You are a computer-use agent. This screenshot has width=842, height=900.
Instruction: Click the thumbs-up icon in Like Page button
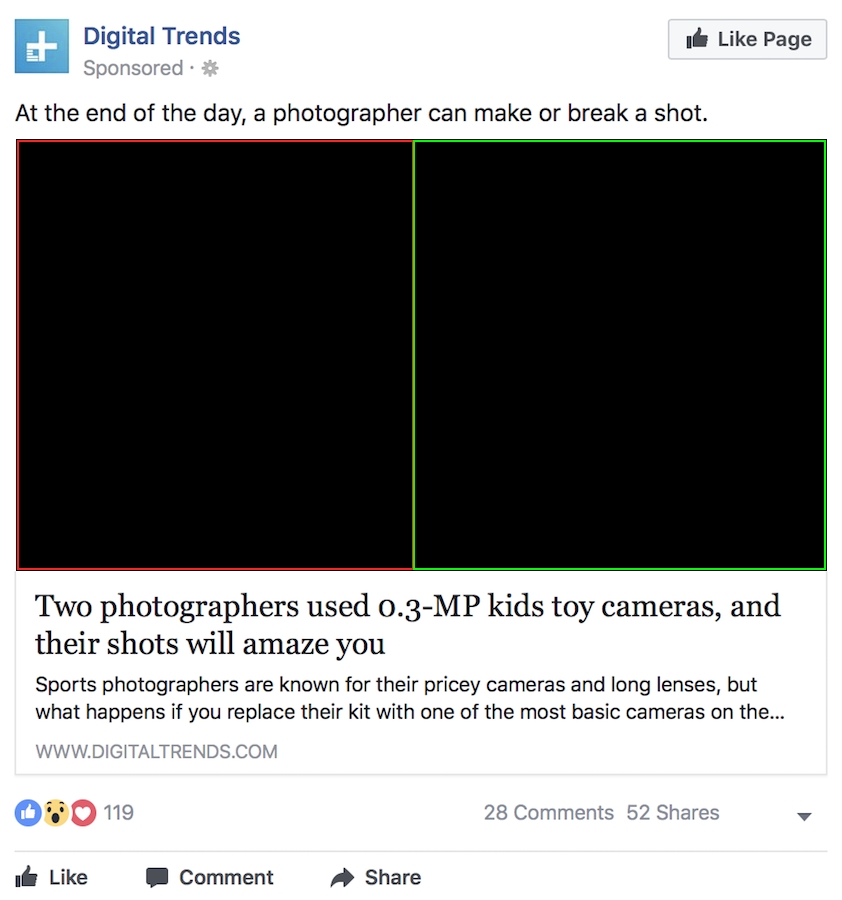click(x=697, y=39)
